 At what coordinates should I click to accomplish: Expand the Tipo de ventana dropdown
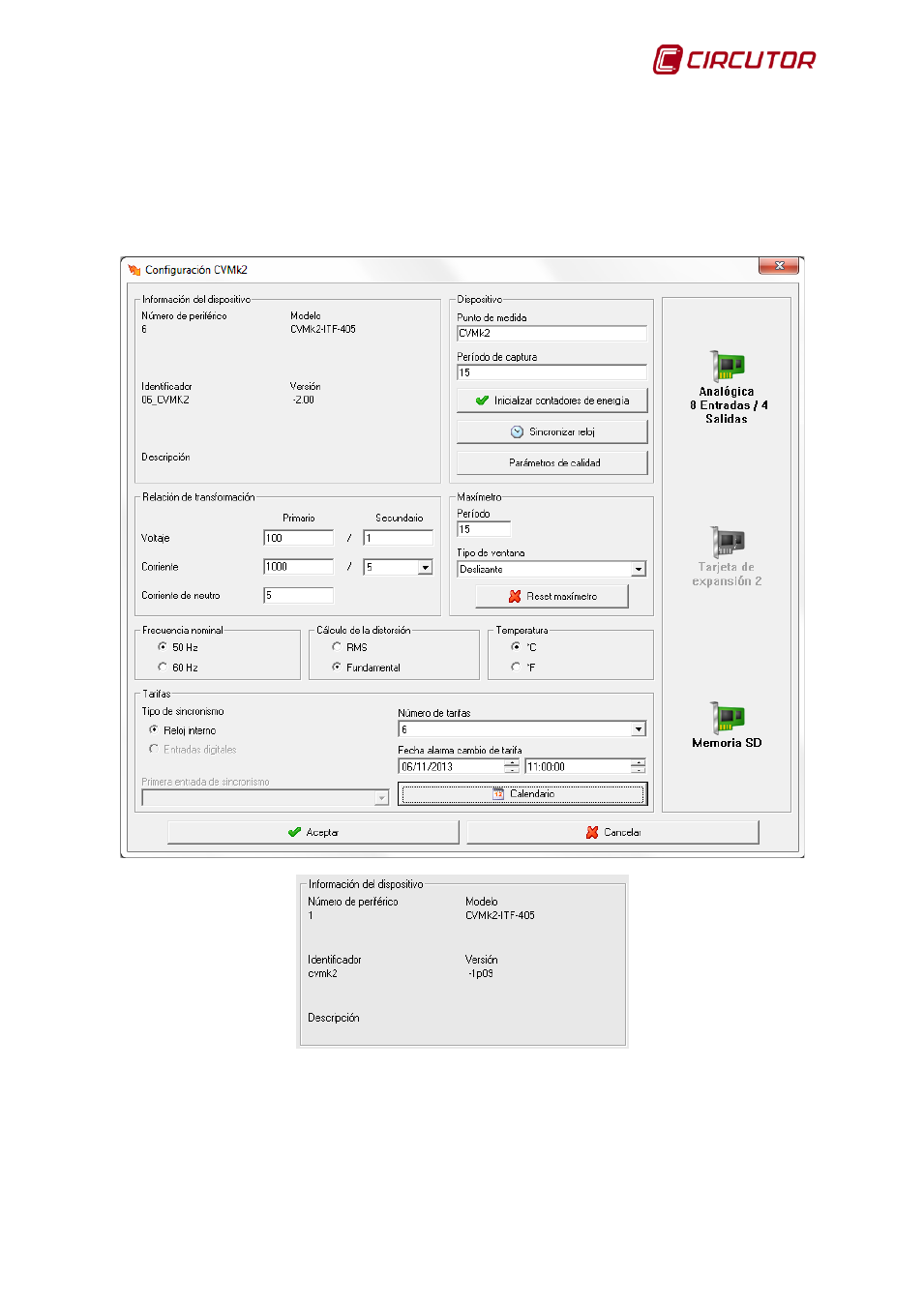point(638,570)
